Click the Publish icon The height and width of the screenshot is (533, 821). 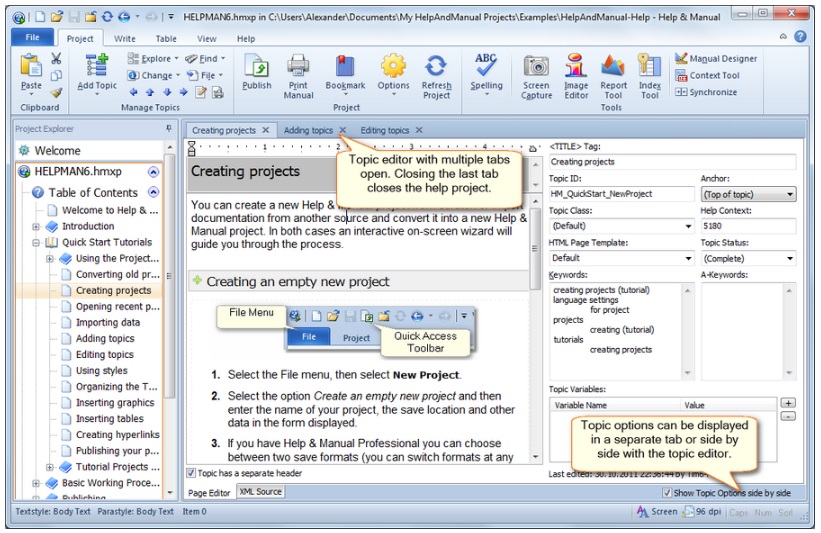point(257,66)
